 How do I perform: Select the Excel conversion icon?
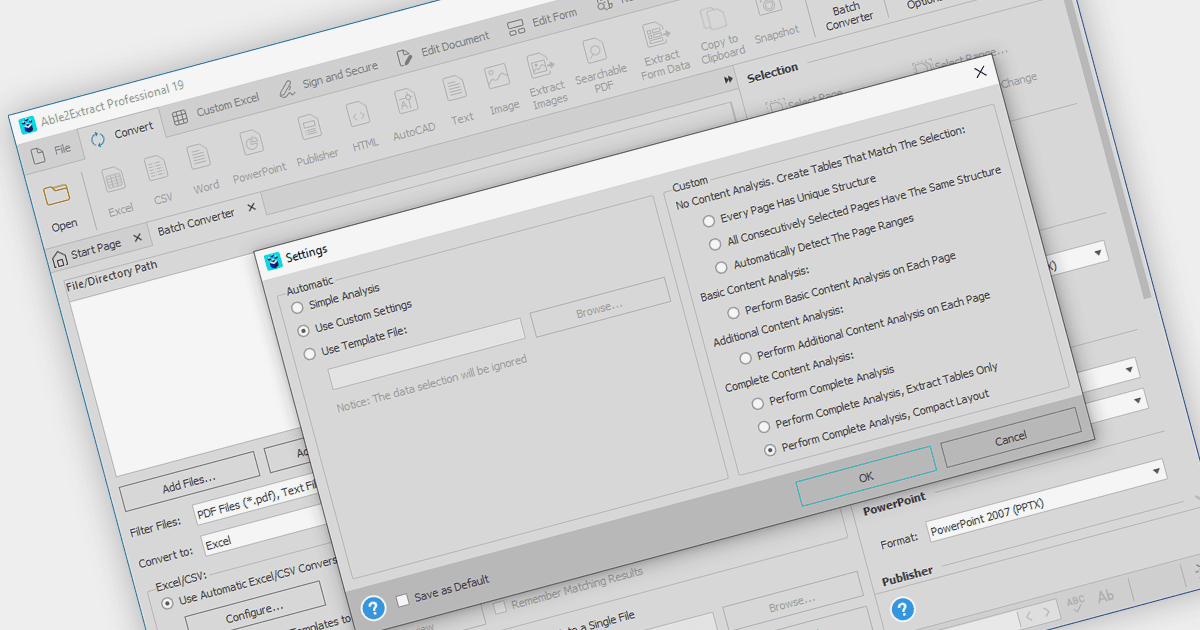click(114, 180)
